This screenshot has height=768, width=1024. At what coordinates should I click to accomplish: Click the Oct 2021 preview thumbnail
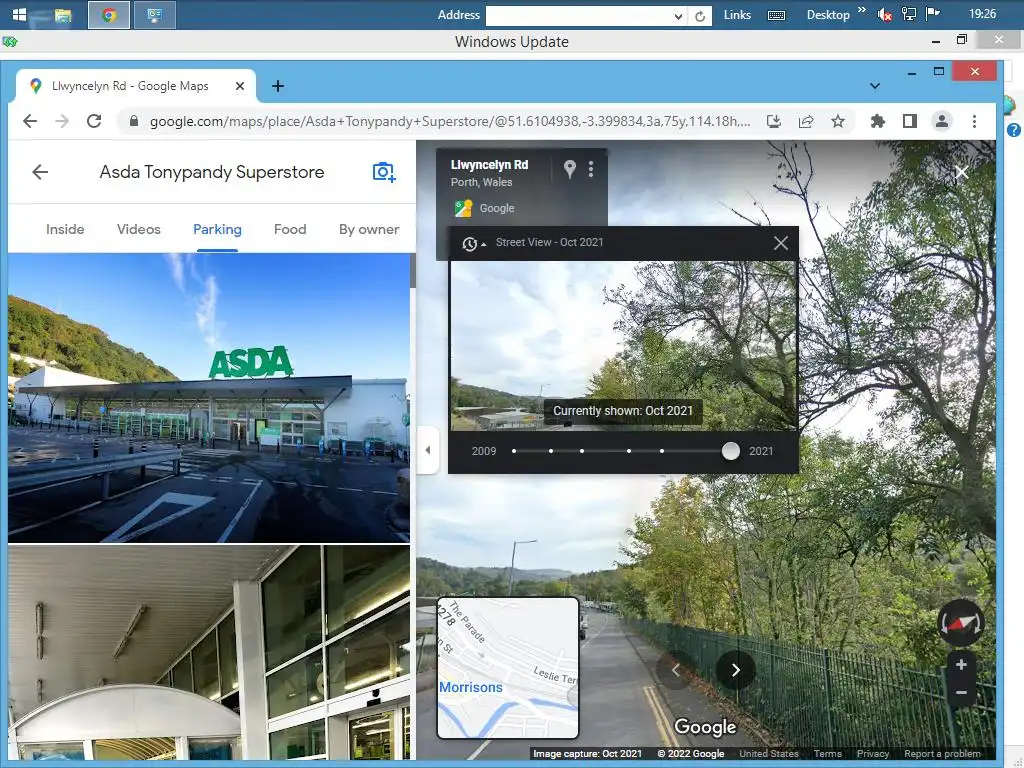coord(624,345)
